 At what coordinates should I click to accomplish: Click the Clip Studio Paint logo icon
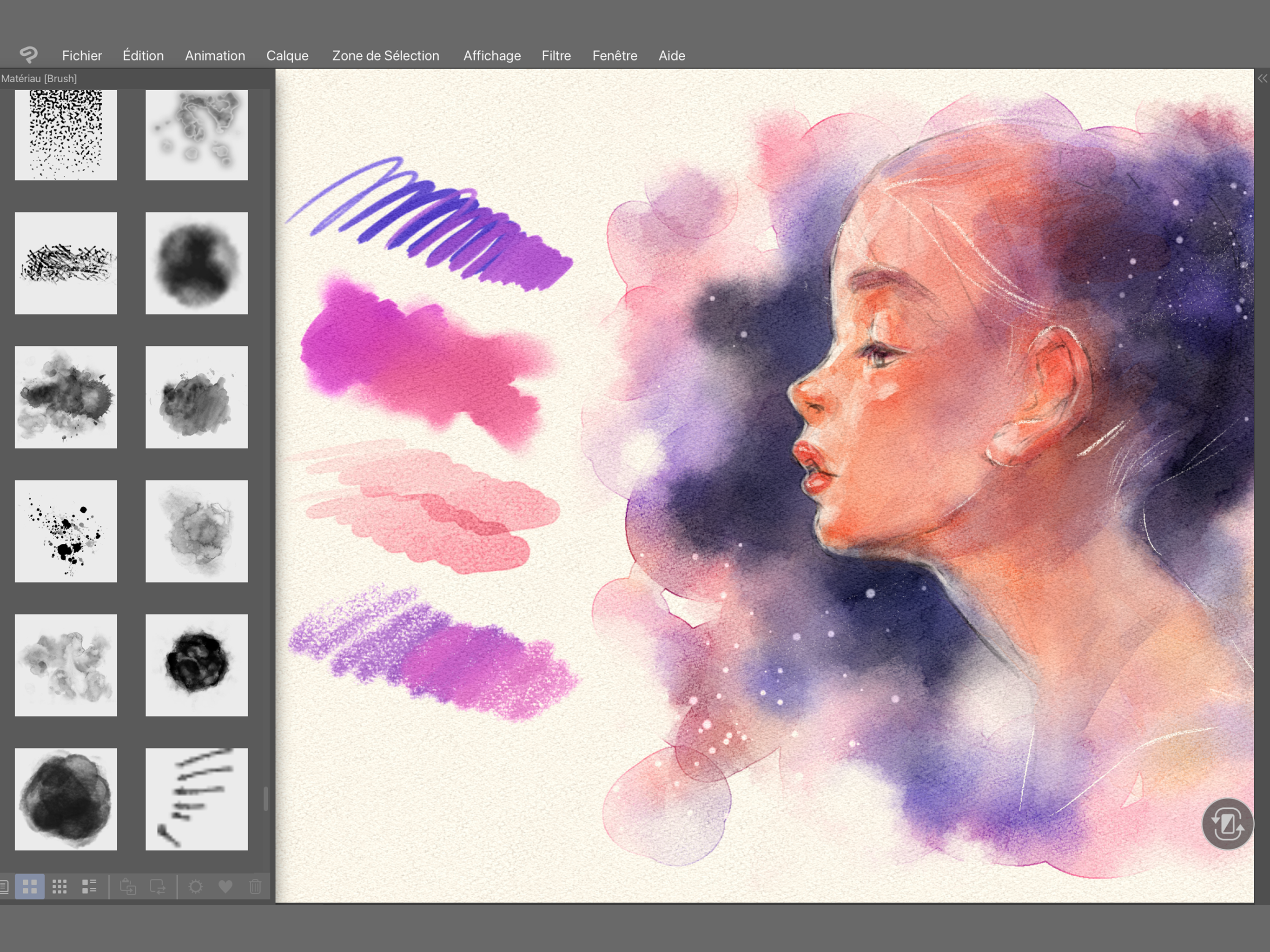(28, 54)
